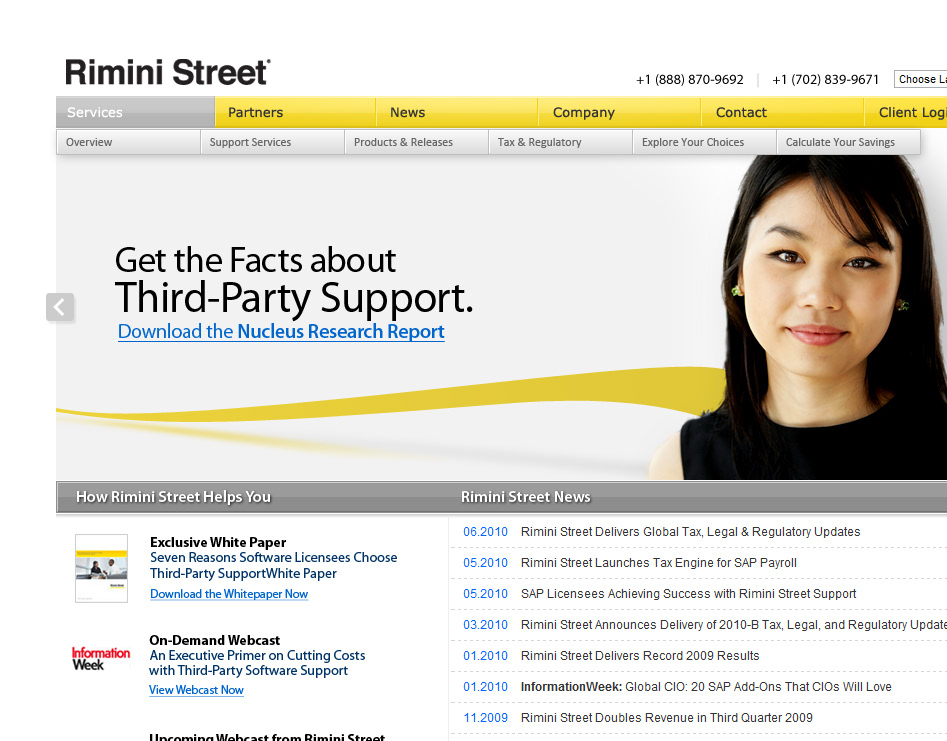Click the 03.2010 news date
Screen dimensions: 947x741
tap(486, 624)
